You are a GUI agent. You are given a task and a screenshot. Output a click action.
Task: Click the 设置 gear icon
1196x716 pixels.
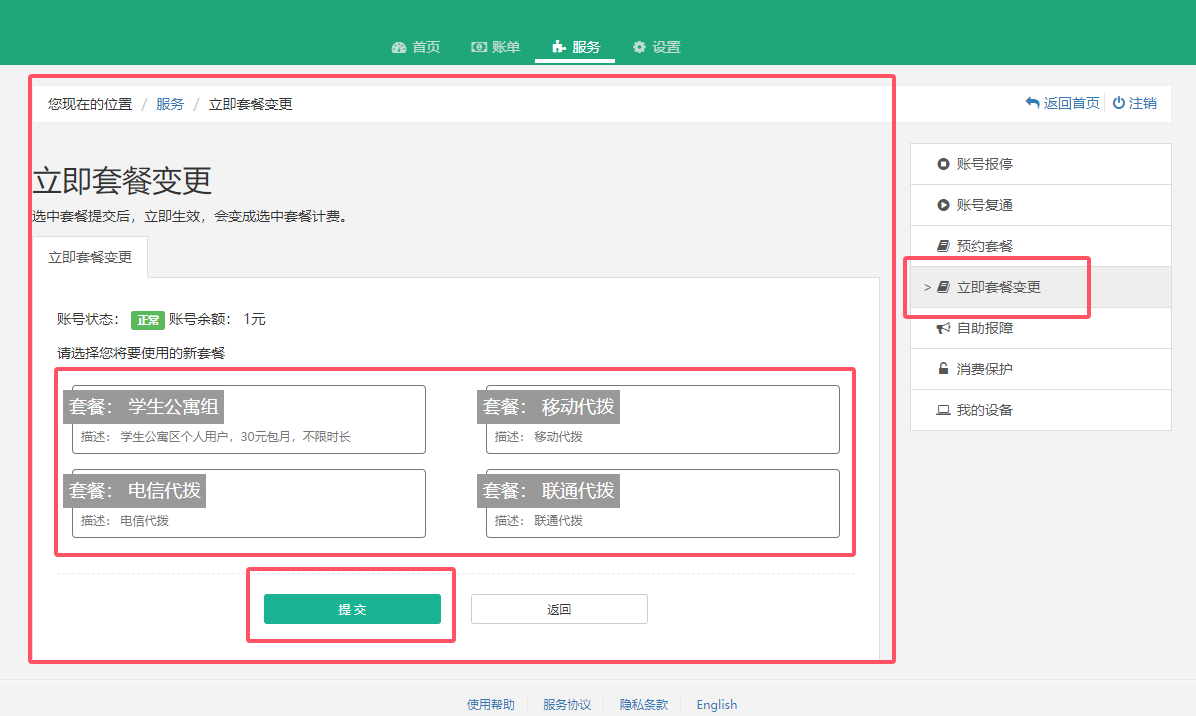639,48
